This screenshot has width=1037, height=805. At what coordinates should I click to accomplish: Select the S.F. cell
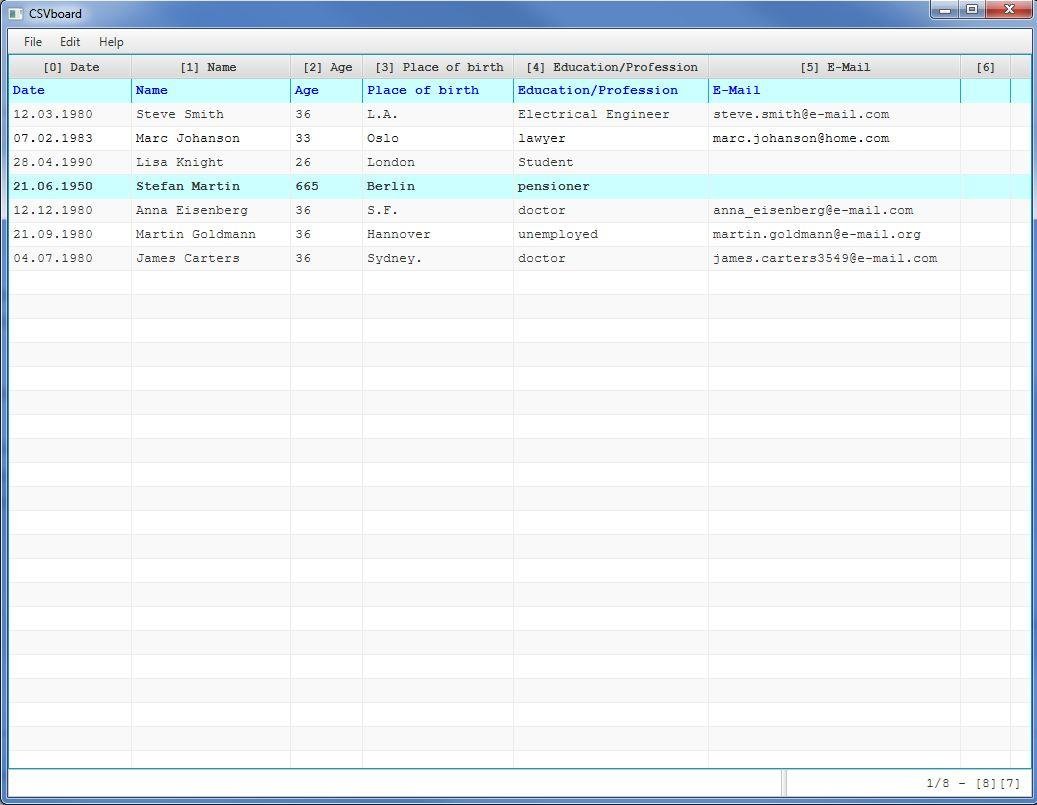[438, 210]
